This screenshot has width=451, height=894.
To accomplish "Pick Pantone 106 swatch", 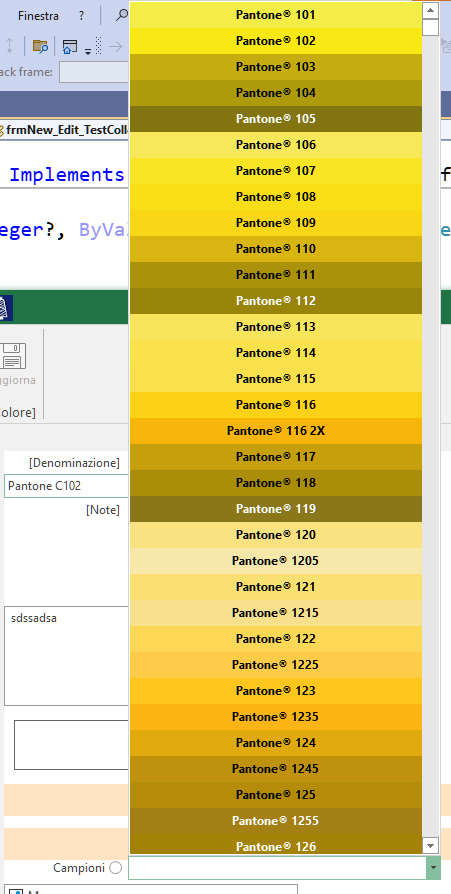I will (x=276, y=145).
